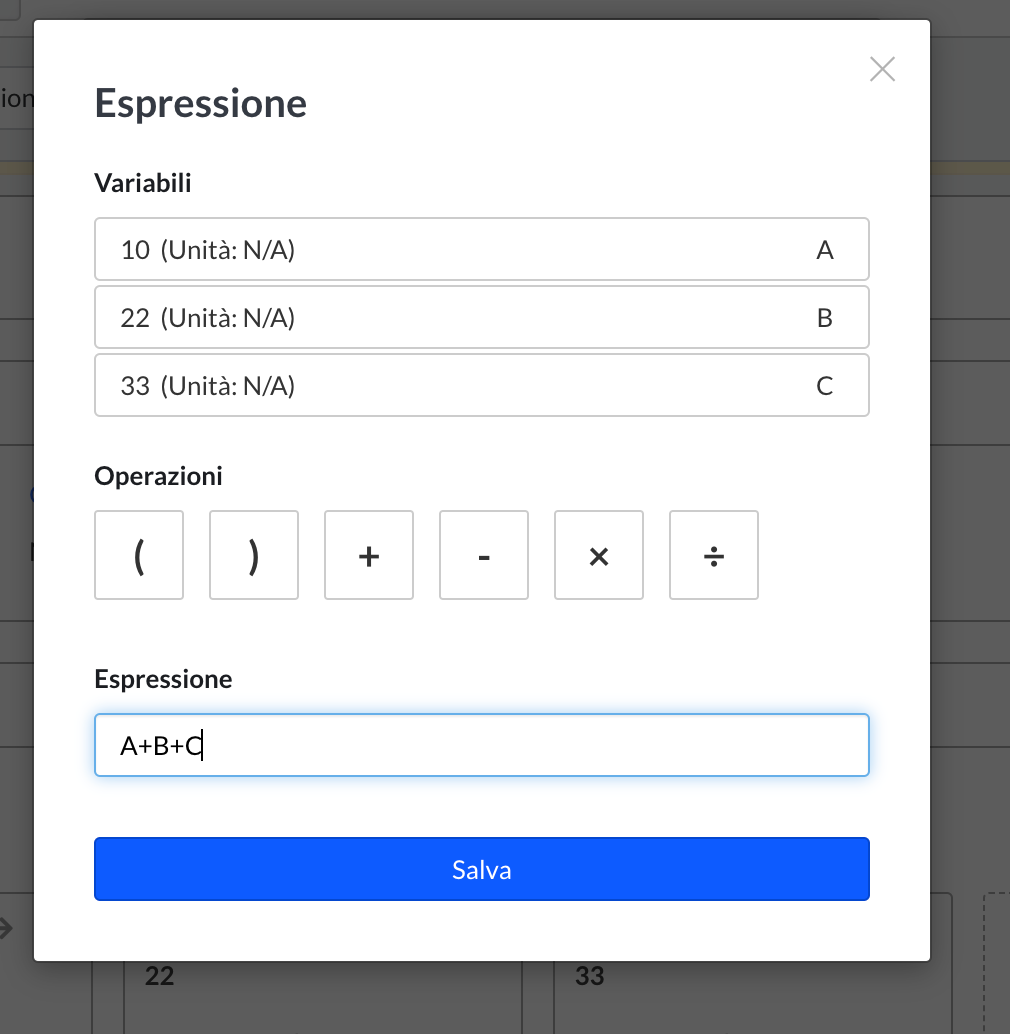Image resolution: width=1010 pixels, height=1034 pixels.
Task: Click the Espressione dialog title heading
Action: (200, 104)
